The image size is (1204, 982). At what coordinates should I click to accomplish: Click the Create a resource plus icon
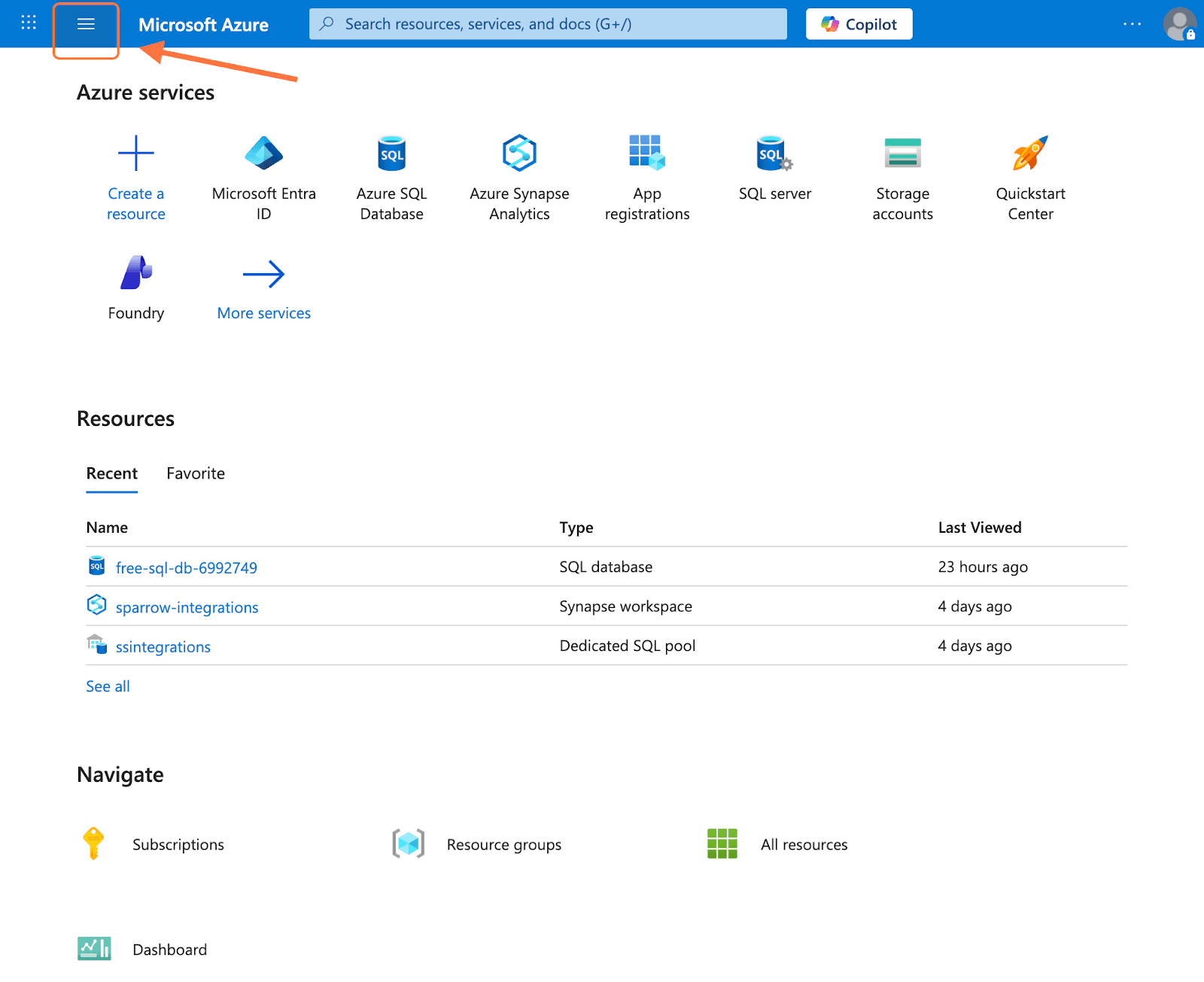pyautogui.click(x=136, y=154)
